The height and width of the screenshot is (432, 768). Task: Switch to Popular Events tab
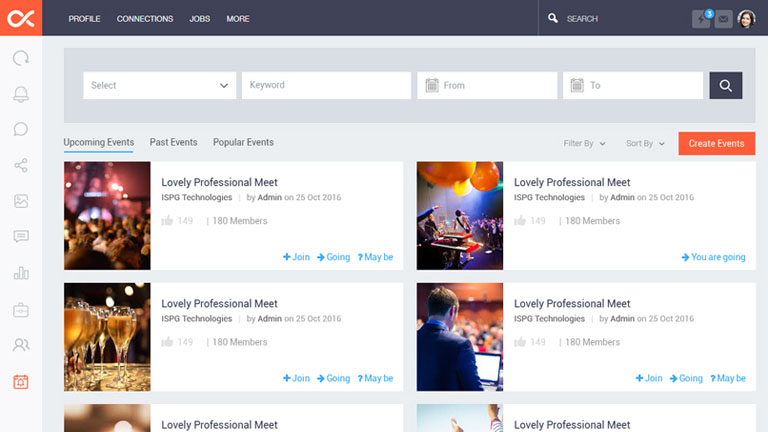pos(243,142)
